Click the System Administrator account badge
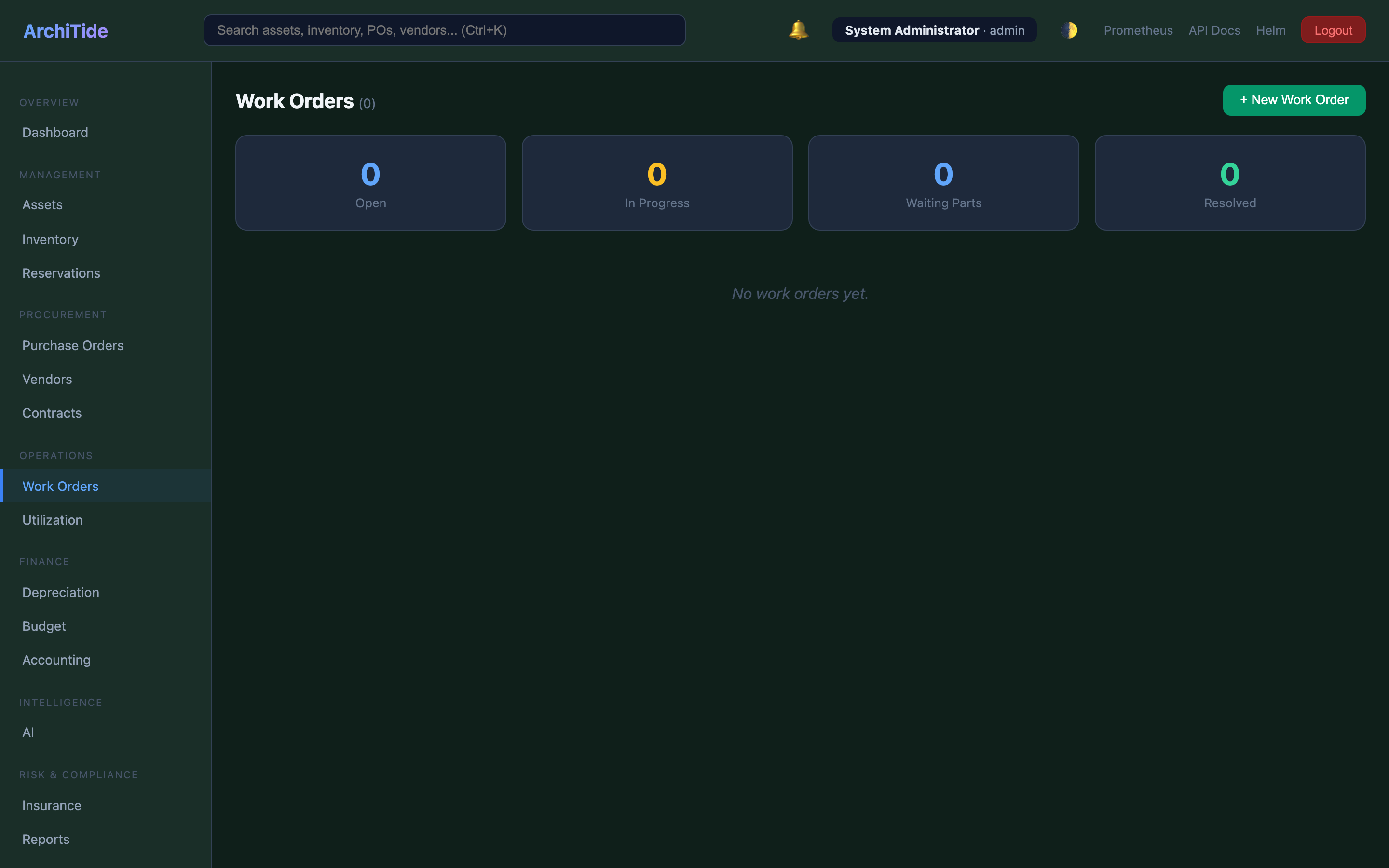Screen dimensions: 1389x868 (934, 30)
